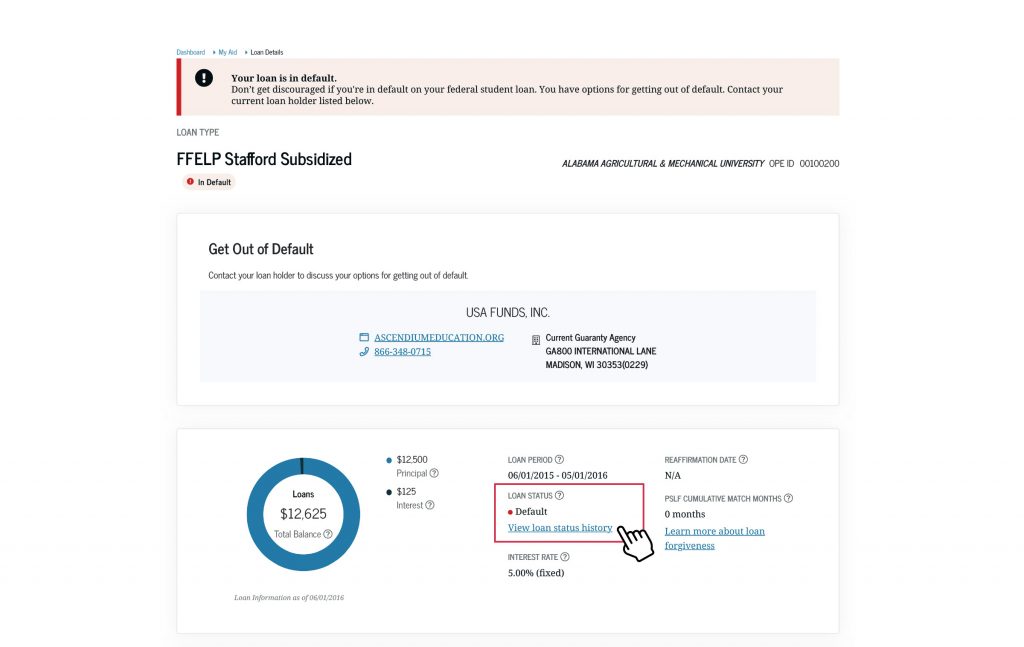Click the building icon near Current Guaranty Agency

click(x=536, y=338)
